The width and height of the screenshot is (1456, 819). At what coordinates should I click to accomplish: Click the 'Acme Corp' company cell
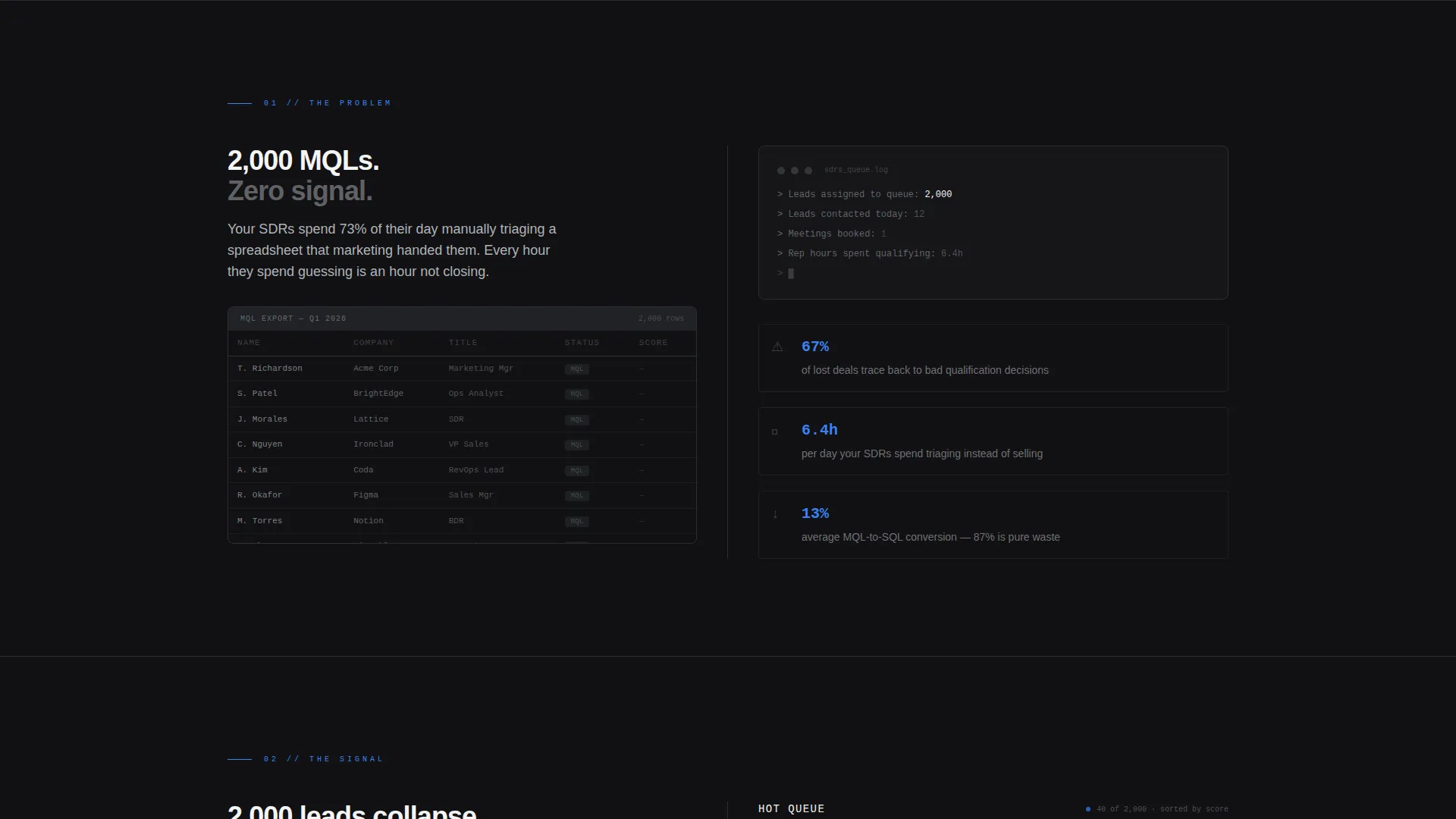376,369
